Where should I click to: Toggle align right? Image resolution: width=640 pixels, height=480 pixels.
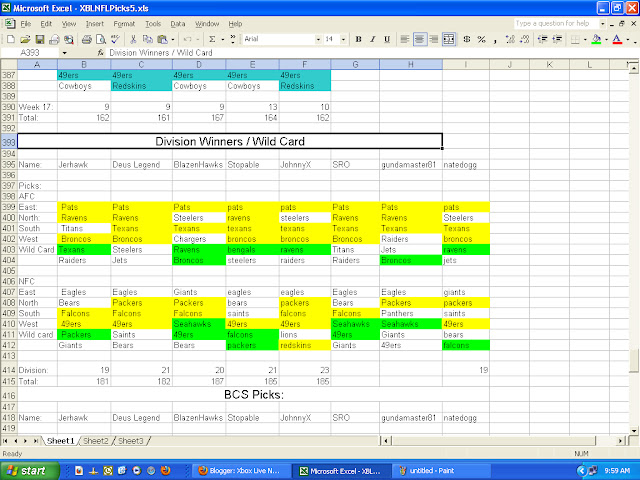434,39
